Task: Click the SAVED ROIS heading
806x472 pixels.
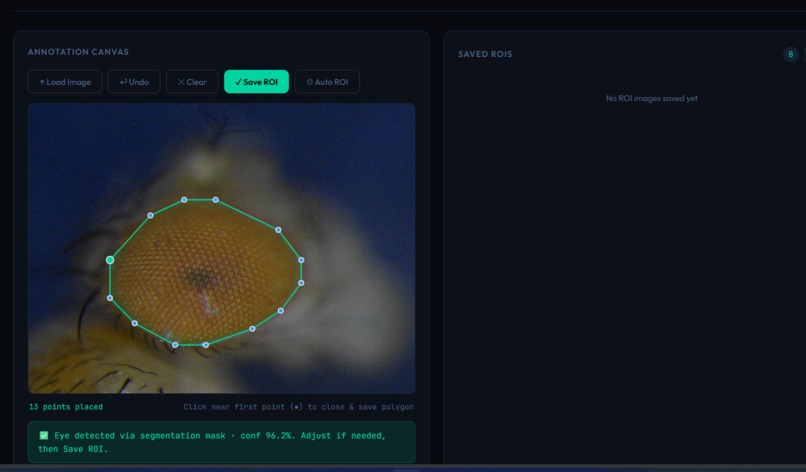Action: 485,54
